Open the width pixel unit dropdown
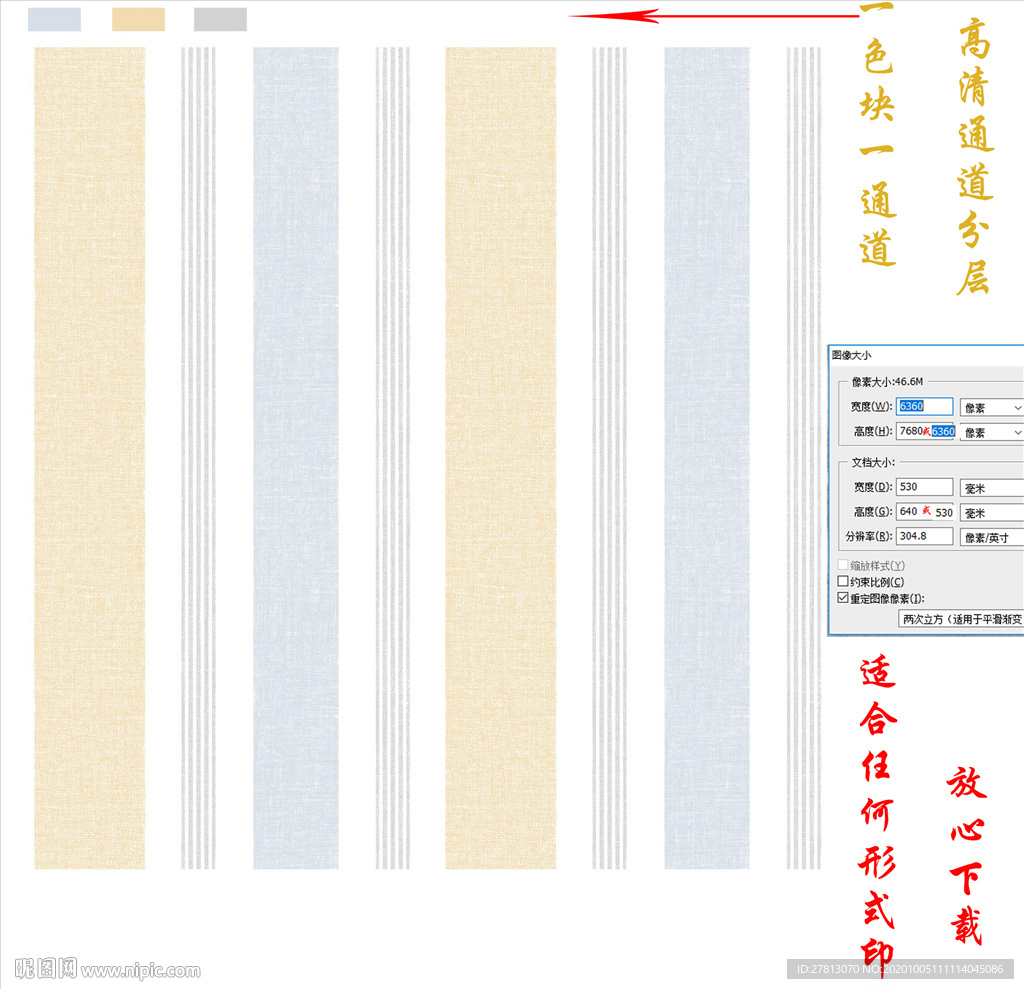Image resolution: width=1024 pixels, height=989 pixels. [x=991, y=408]
